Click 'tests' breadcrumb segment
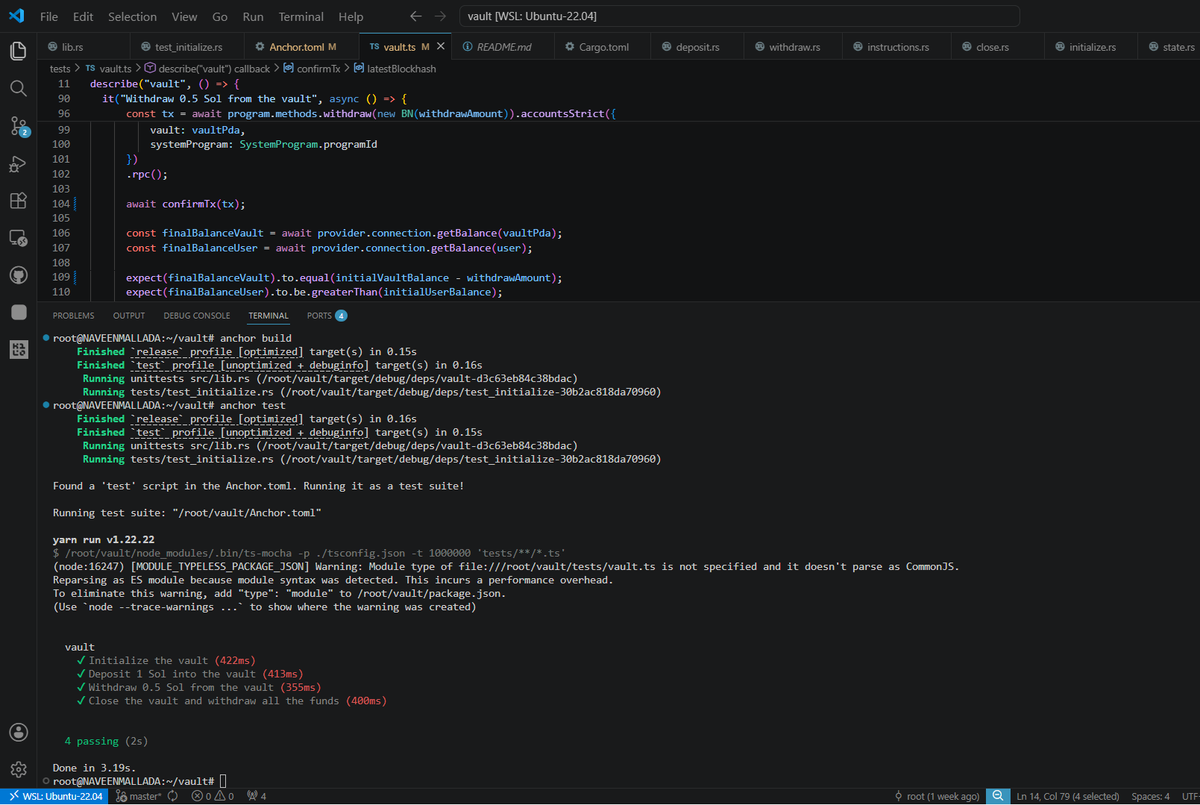The image size is (1200, 805). point(60,68)
